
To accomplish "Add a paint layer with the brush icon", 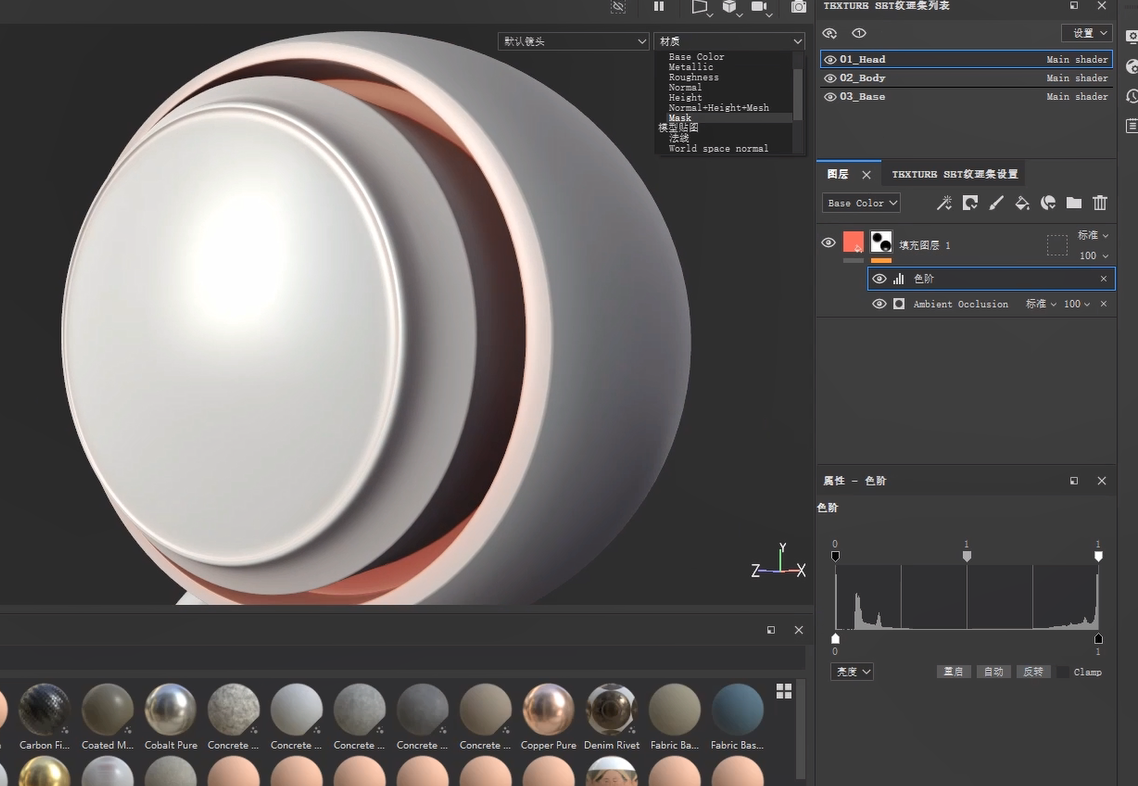I will pyautogui.click(x=996, y=203).
